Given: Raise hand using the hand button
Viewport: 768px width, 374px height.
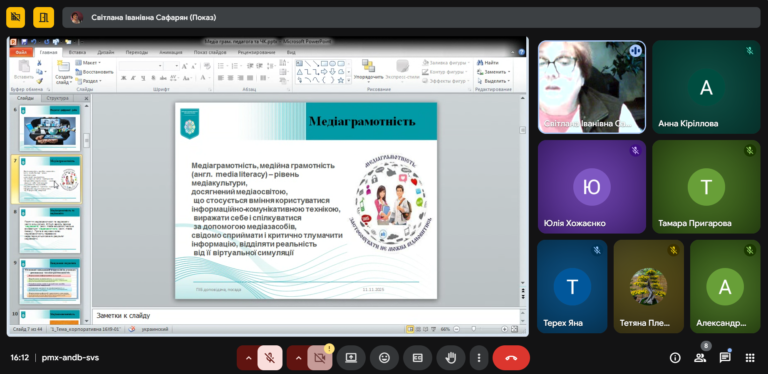Looking at the screenshot, I should pyautogui.click(x=451, y=358).
